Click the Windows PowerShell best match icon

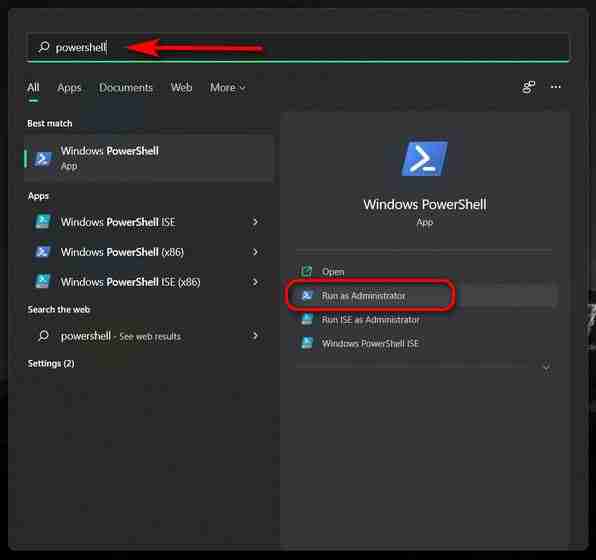[x=43, y=159]
